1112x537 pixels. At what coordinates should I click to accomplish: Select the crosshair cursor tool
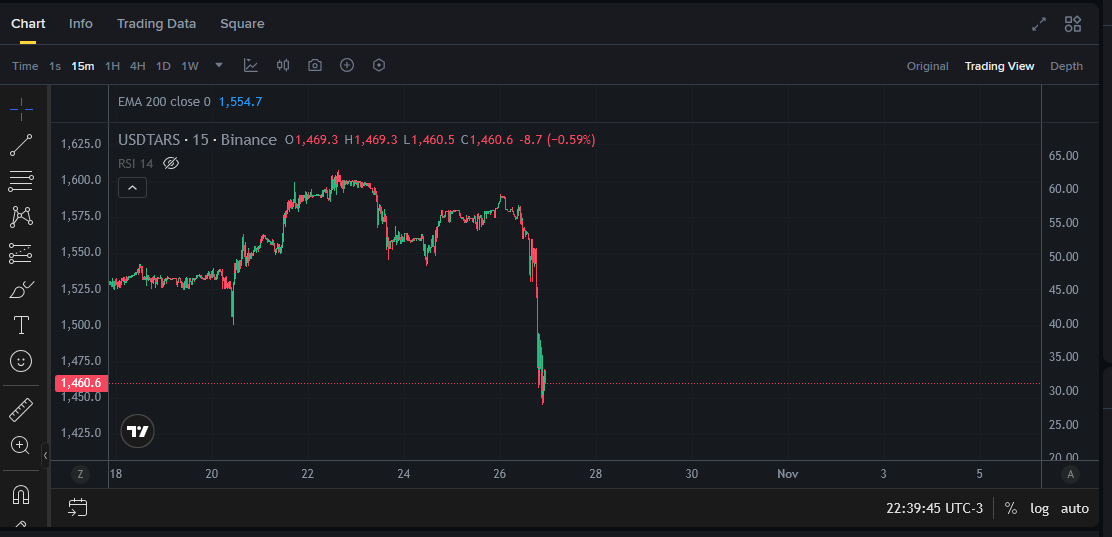pos(21,109)
